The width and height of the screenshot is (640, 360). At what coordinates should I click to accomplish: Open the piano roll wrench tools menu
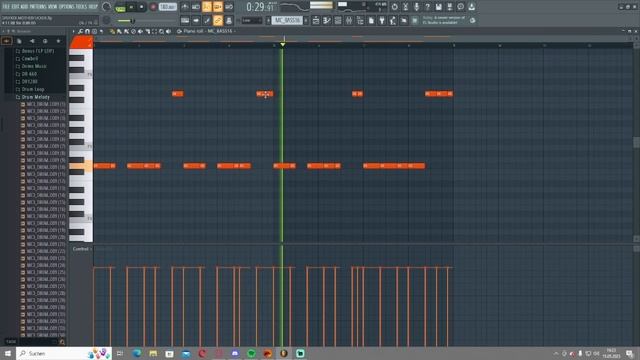pos(80,31)
